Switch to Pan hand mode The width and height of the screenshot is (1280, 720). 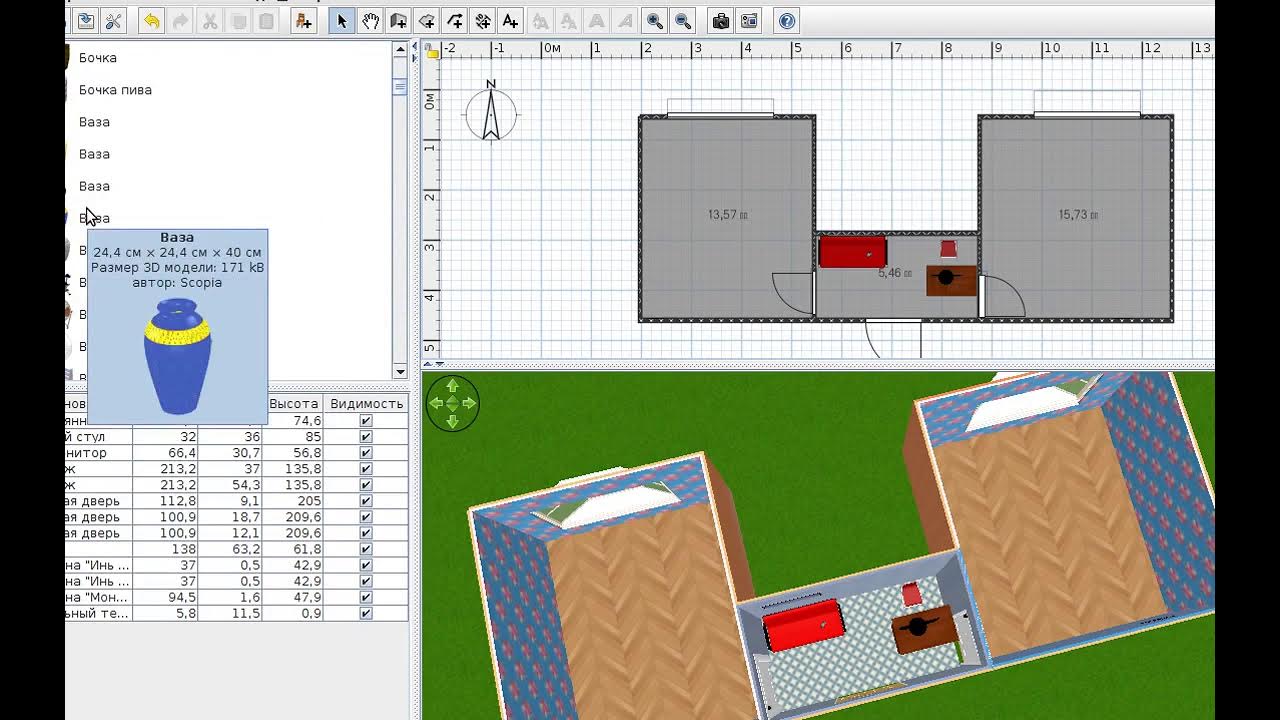coord(370,20)
